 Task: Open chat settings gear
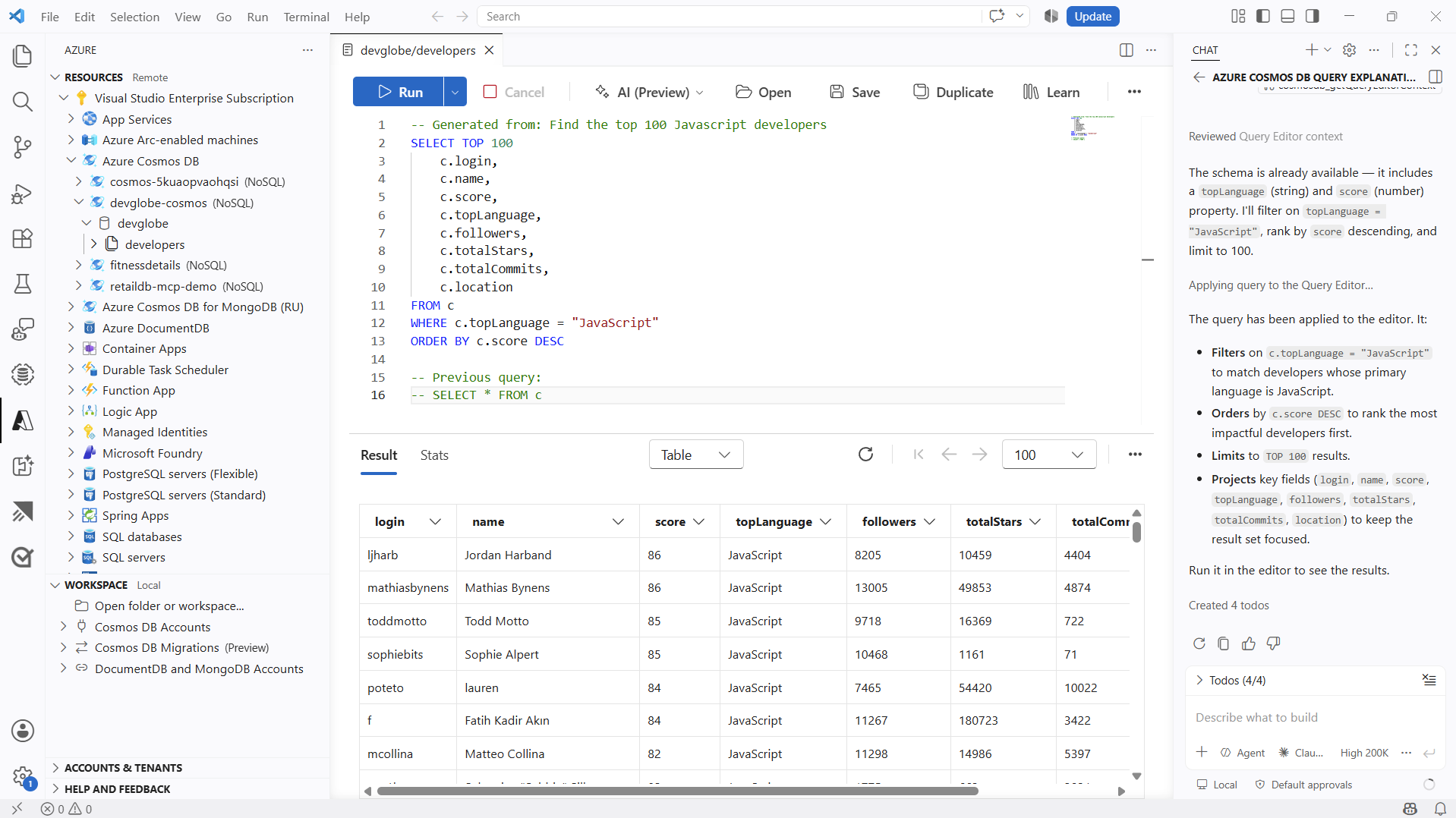click(x=1349, y=50)
